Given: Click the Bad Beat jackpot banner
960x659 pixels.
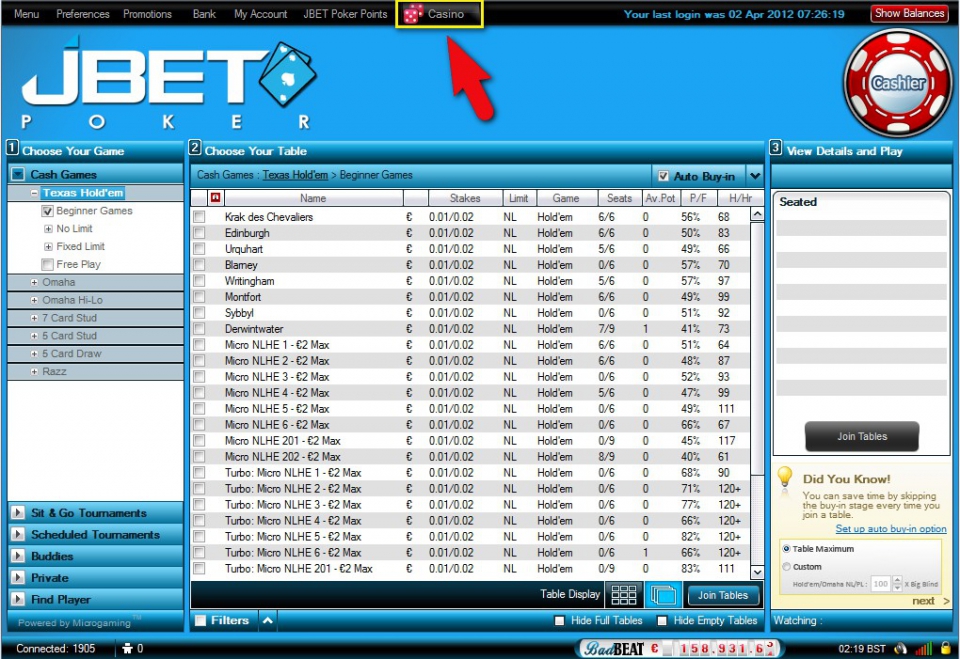Looking at the screenshot, I should pyautogui.click(x=681, y=648).
